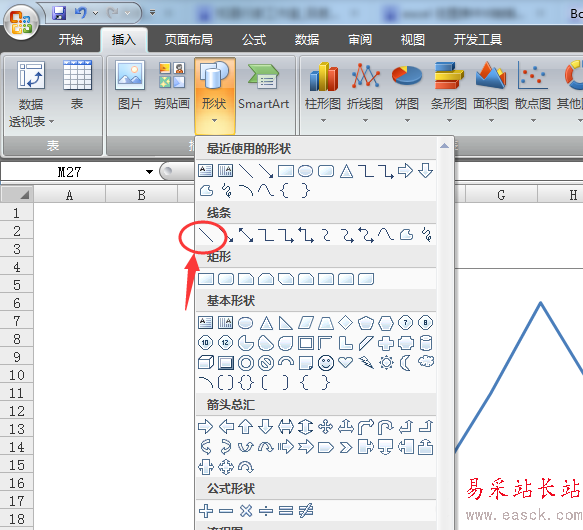This screenshot has width=583, height=530.
Task: Open the 开发工具 tab
Action: coord(477,39)
